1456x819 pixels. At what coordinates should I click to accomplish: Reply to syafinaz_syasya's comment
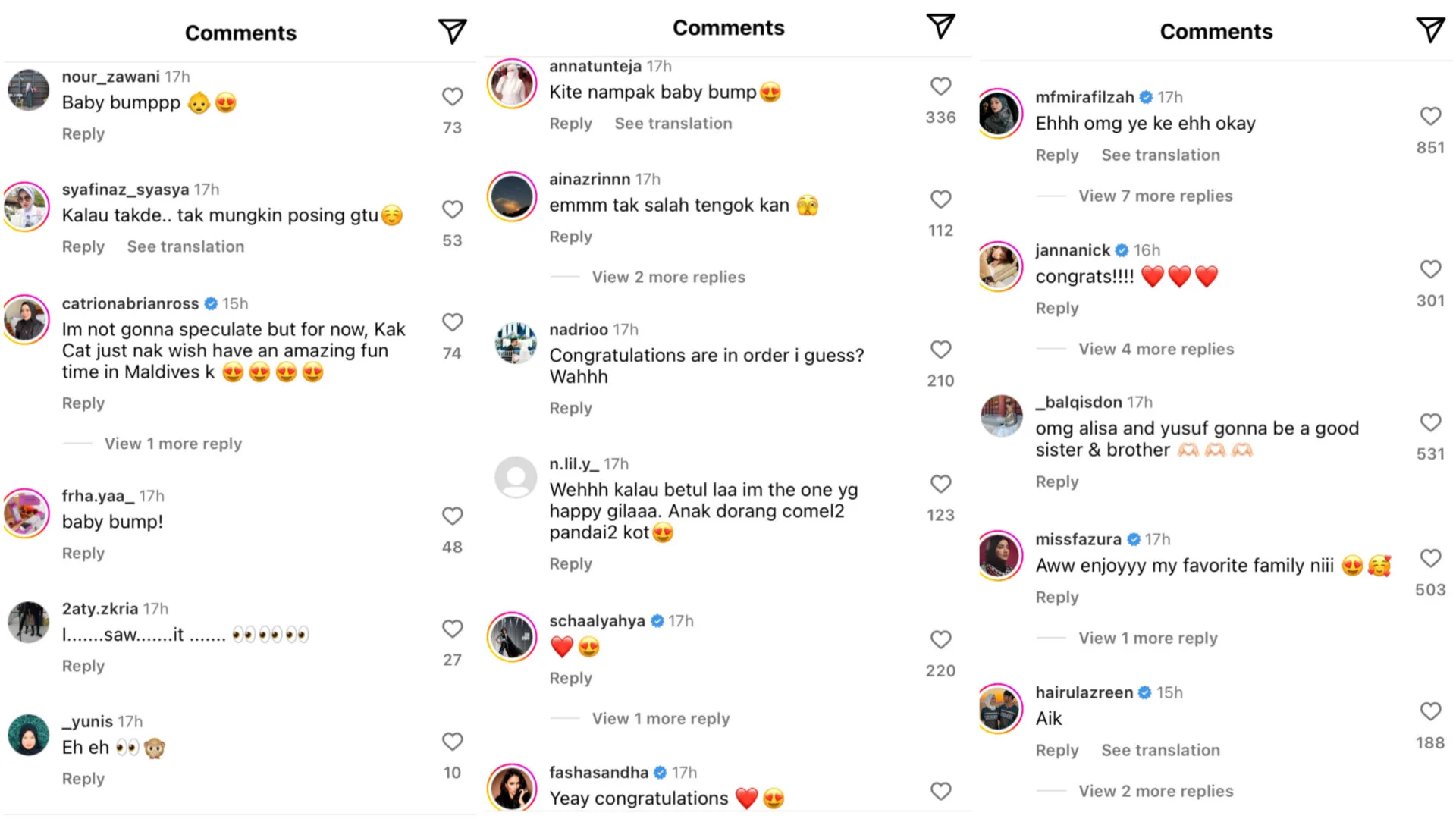pos(83,247)
